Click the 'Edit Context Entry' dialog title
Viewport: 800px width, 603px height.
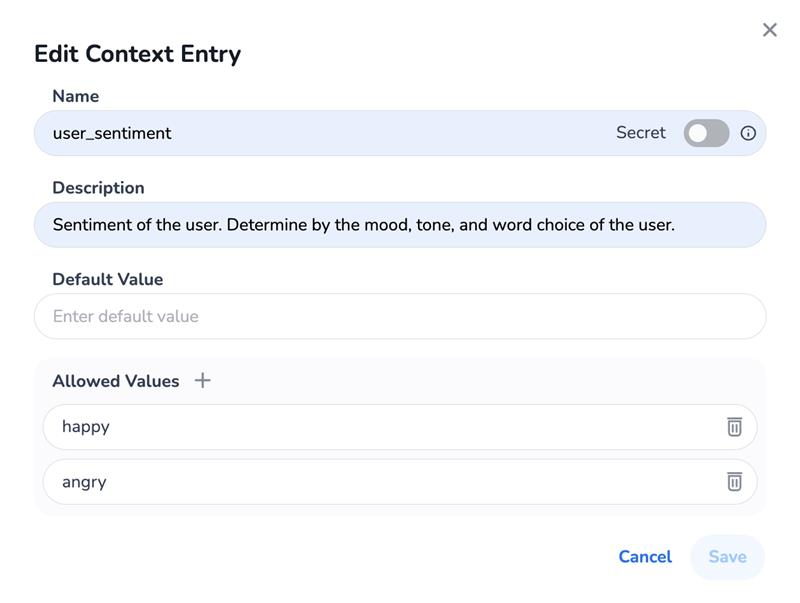point(137,54)
